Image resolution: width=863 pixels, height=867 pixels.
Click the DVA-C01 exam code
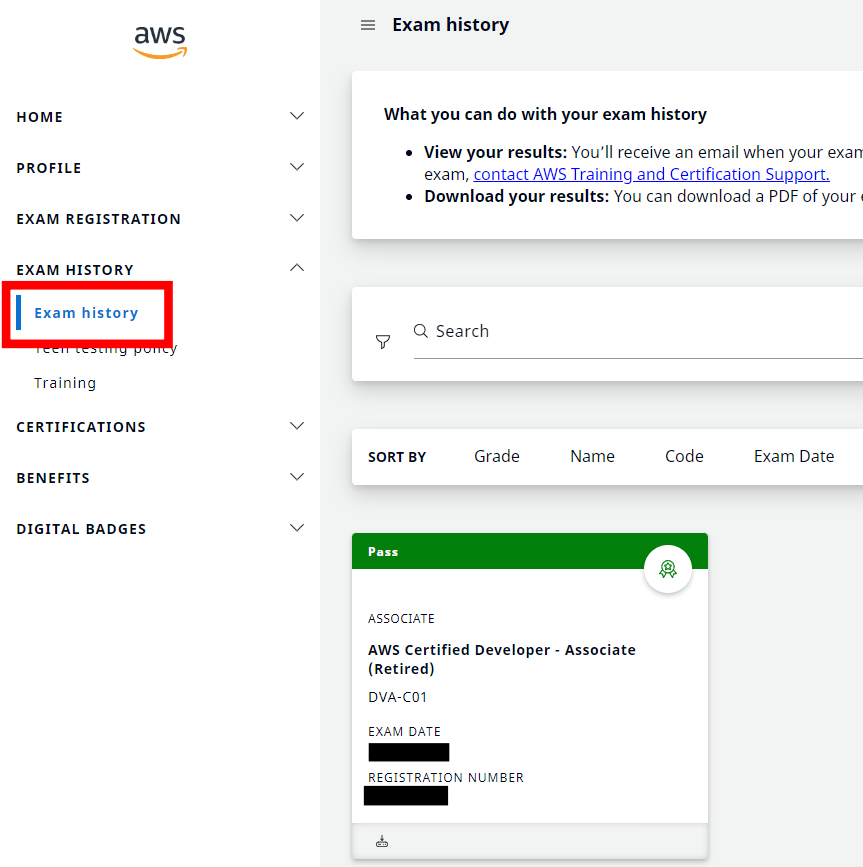click(x=397, y=697)
